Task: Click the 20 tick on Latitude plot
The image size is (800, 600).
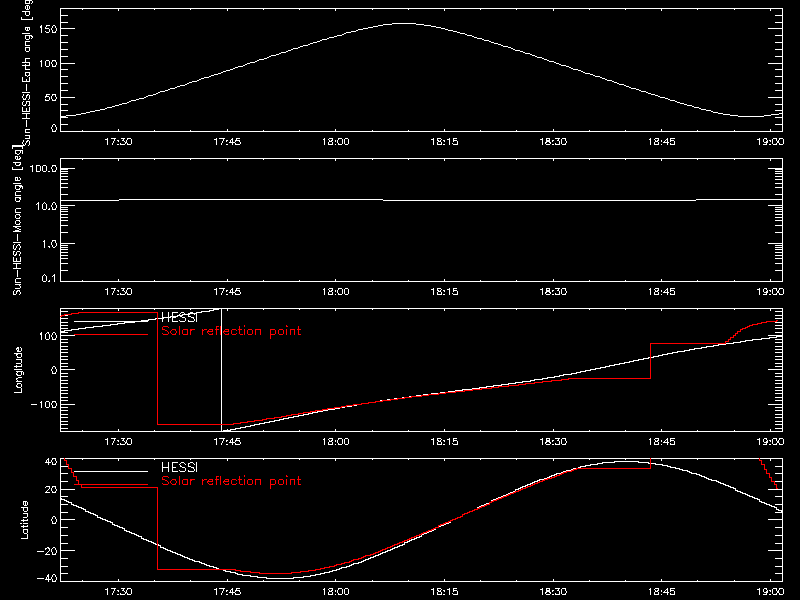Action: pyautogui.click(x=51, y=490)
